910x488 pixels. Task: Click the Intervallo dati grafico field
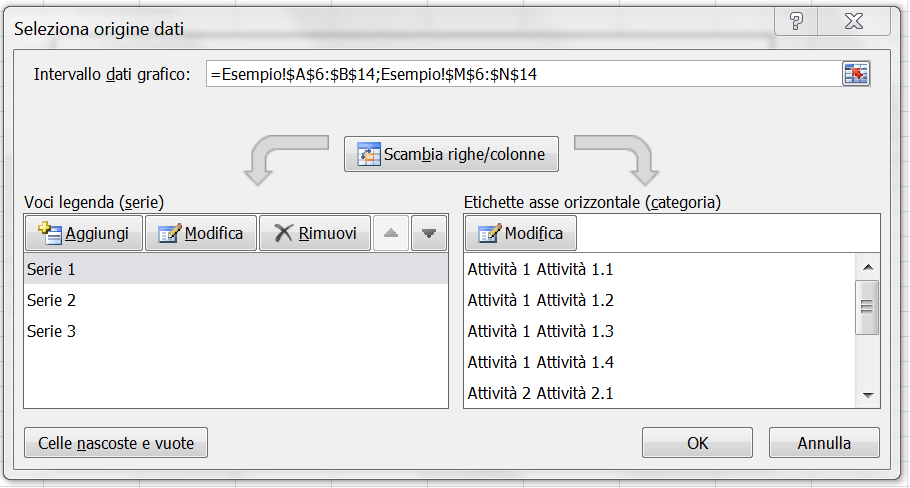[520, 74]
